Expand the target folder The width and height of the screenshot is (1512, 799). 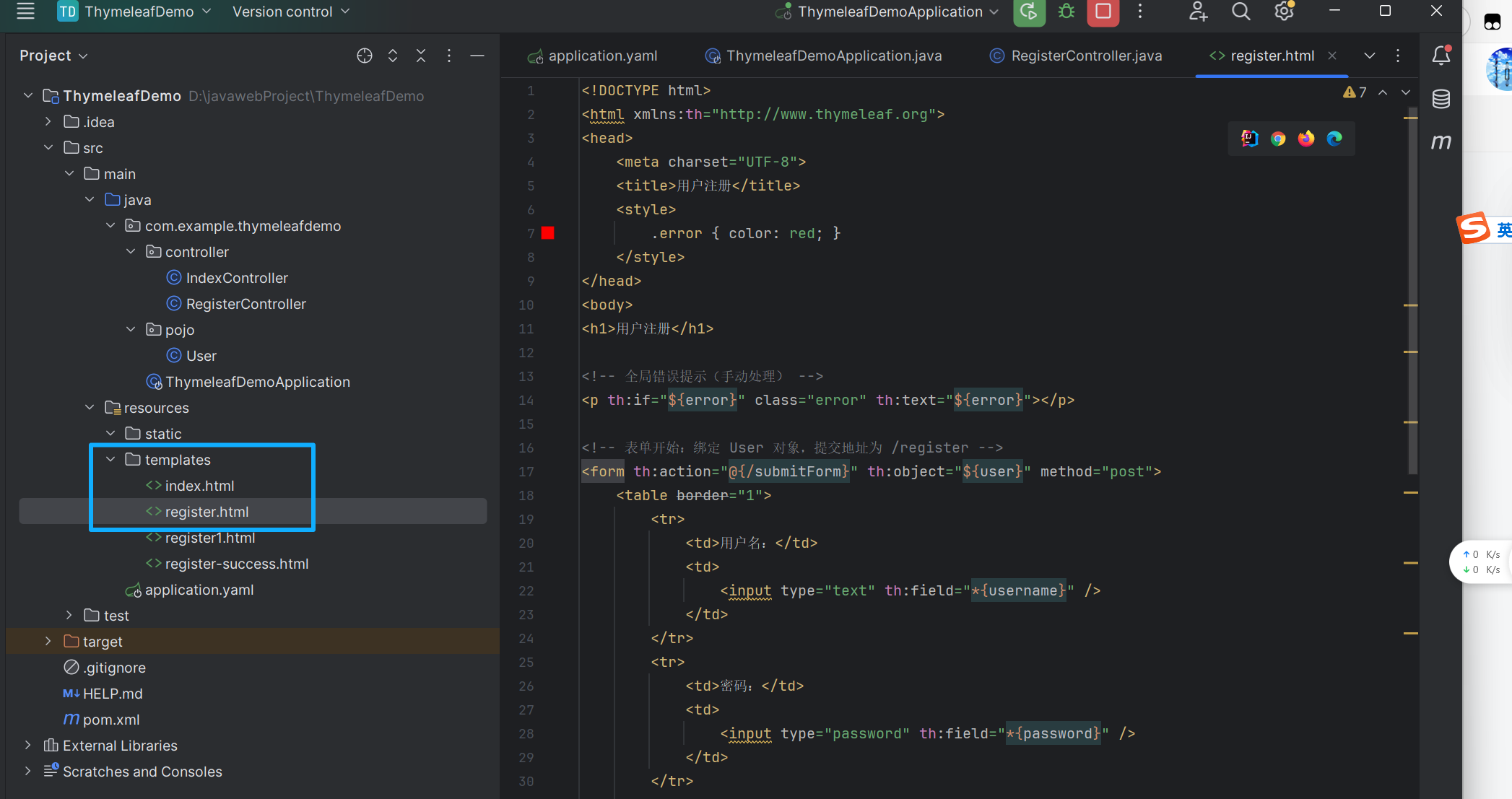[48, 642]
